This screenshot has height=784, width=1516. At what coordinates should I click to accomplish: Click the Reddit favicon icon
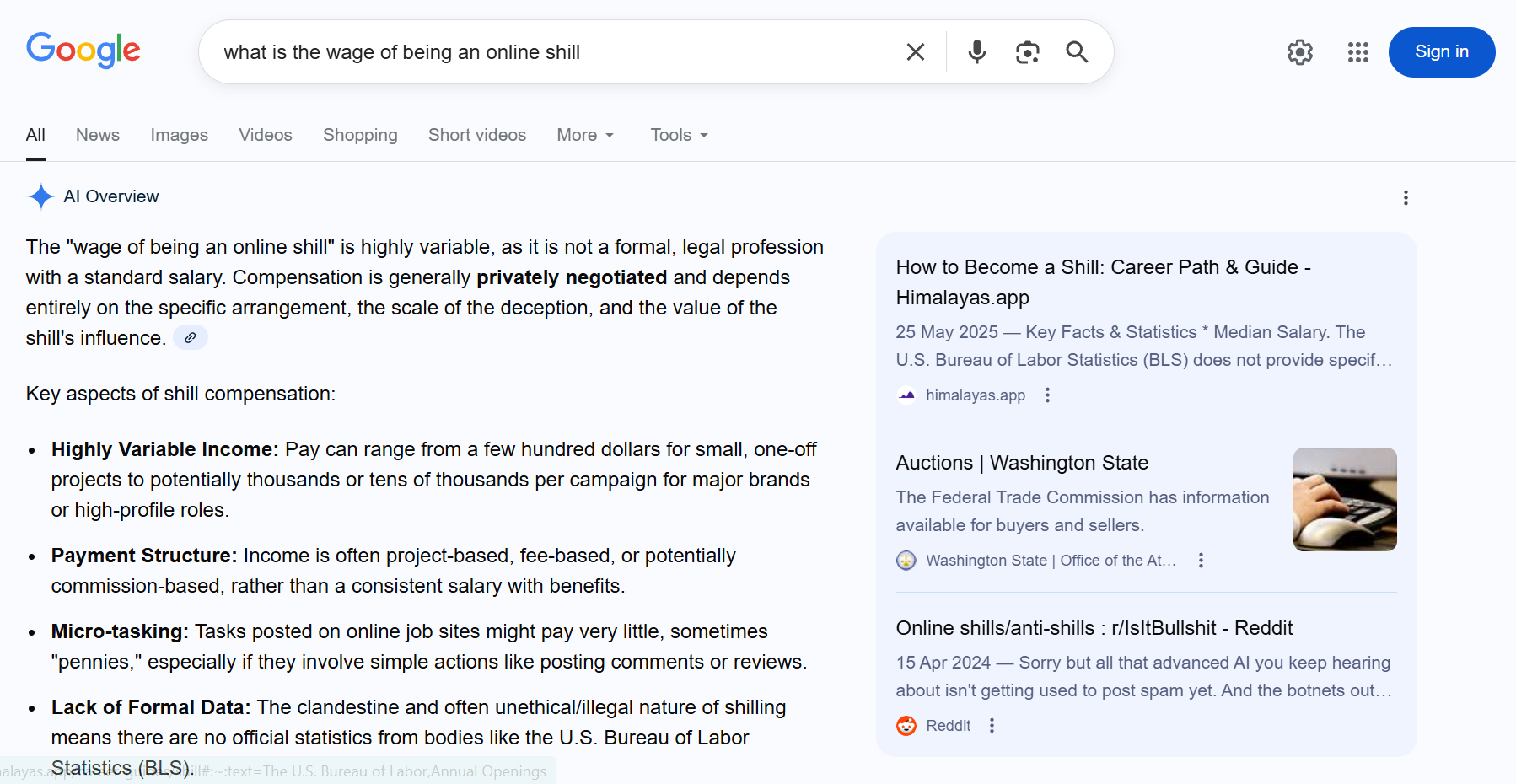tap(906, 726)
